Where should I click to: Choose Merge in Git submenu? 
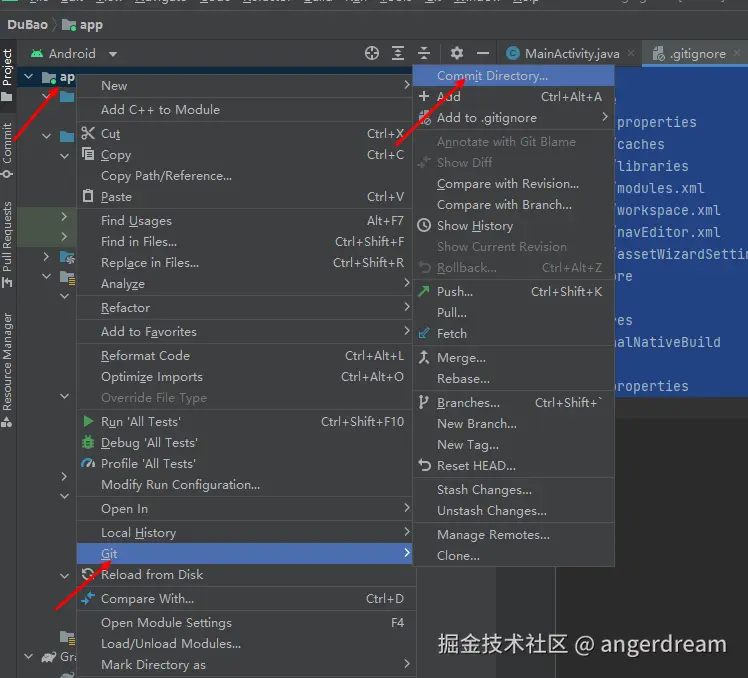point(513,357)
